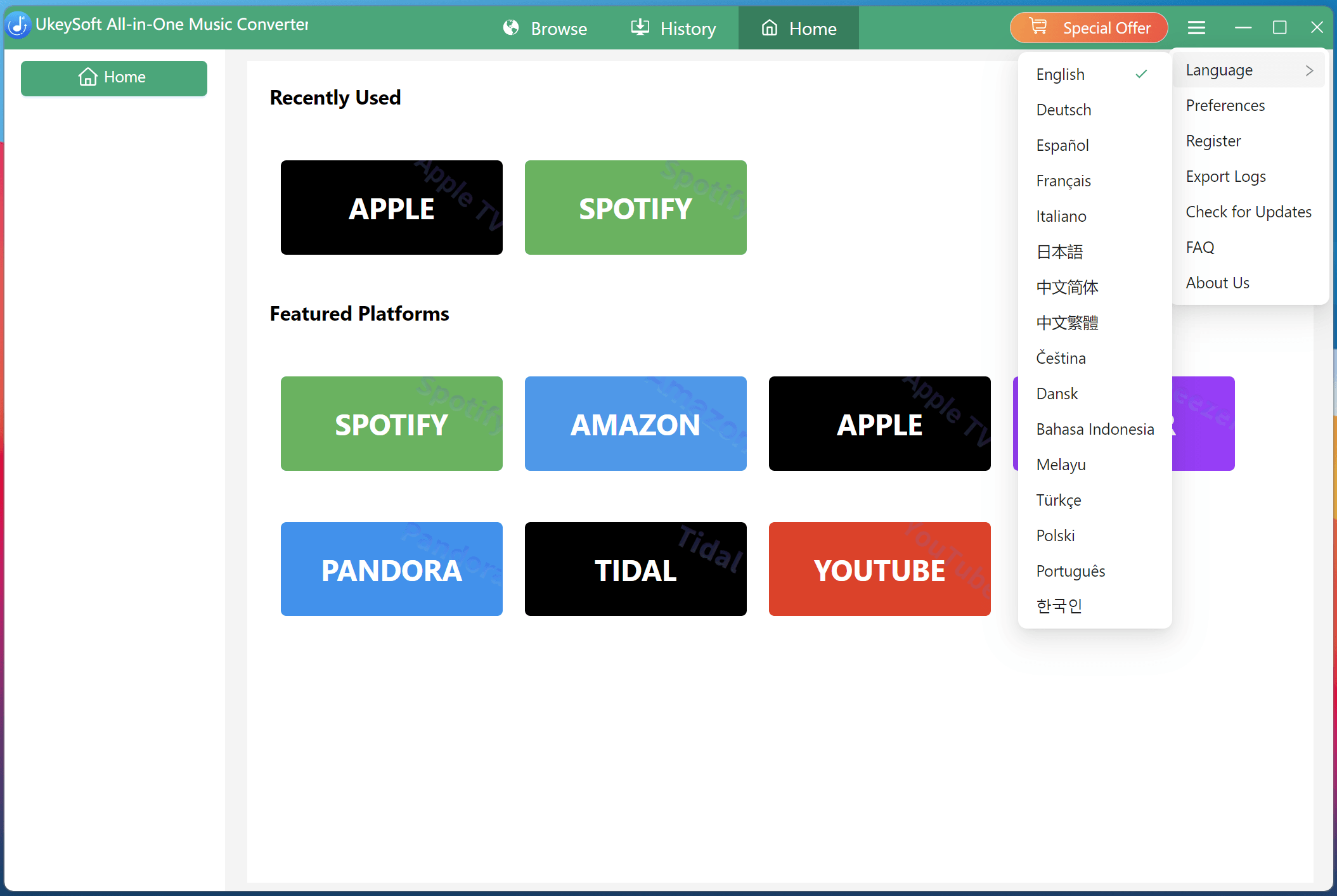Collapse the language list by clicking Language
This screenshot has width=1337, height=896.
(1218, 70)
